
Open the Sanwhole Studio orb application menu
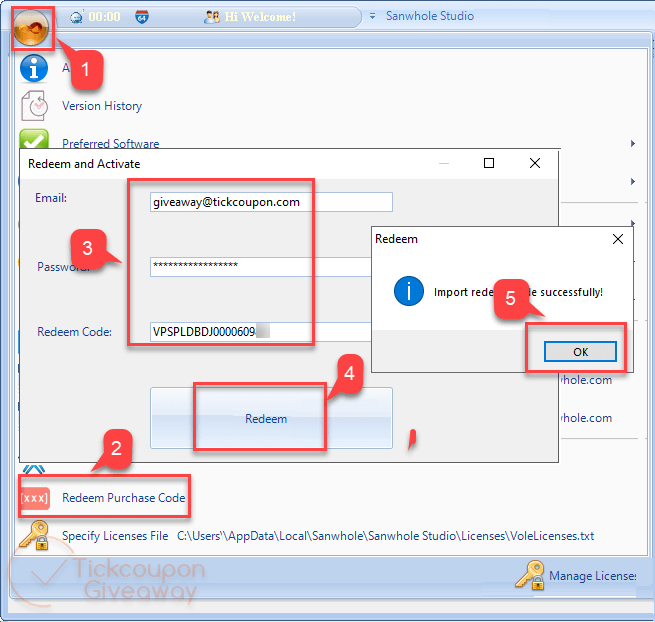31,28
